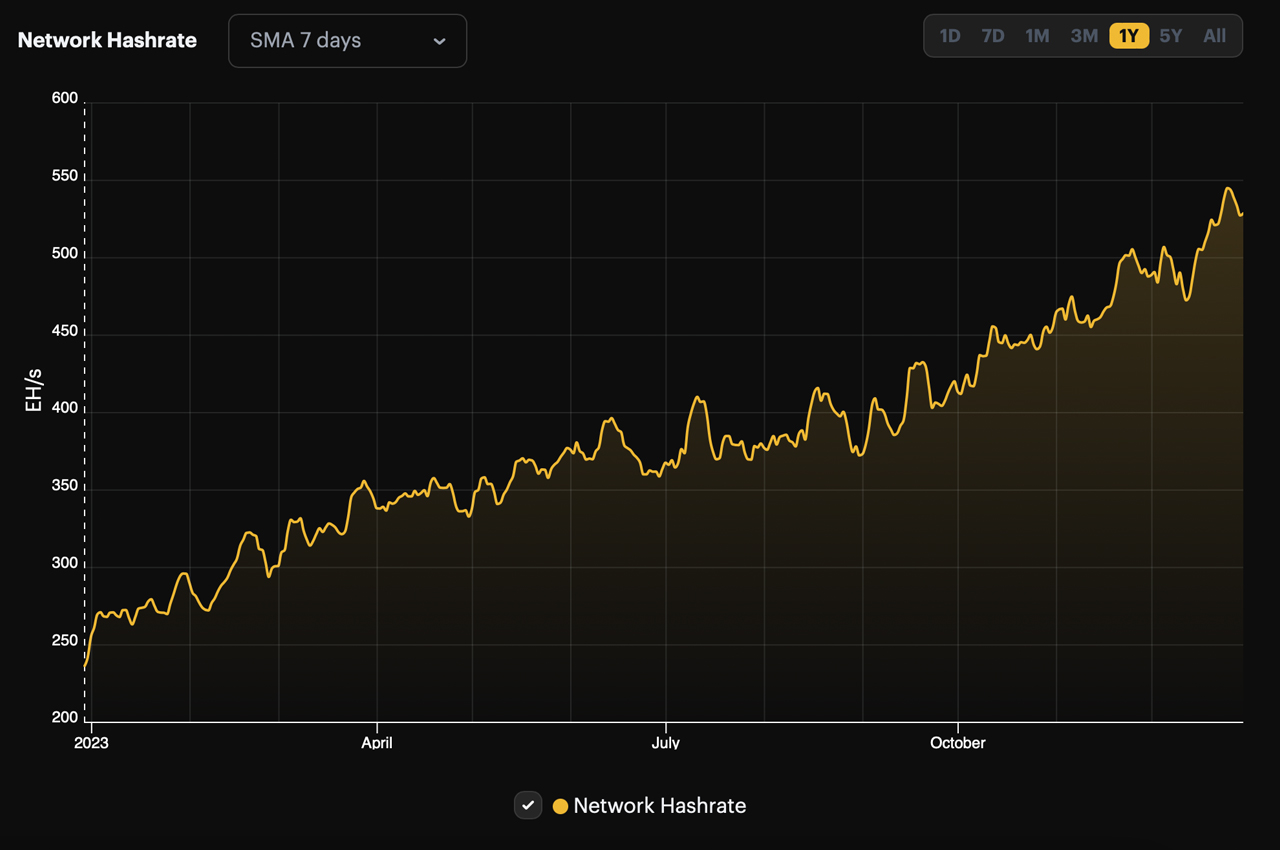
Task: Switch to the 7D time range
Action: 992,36
